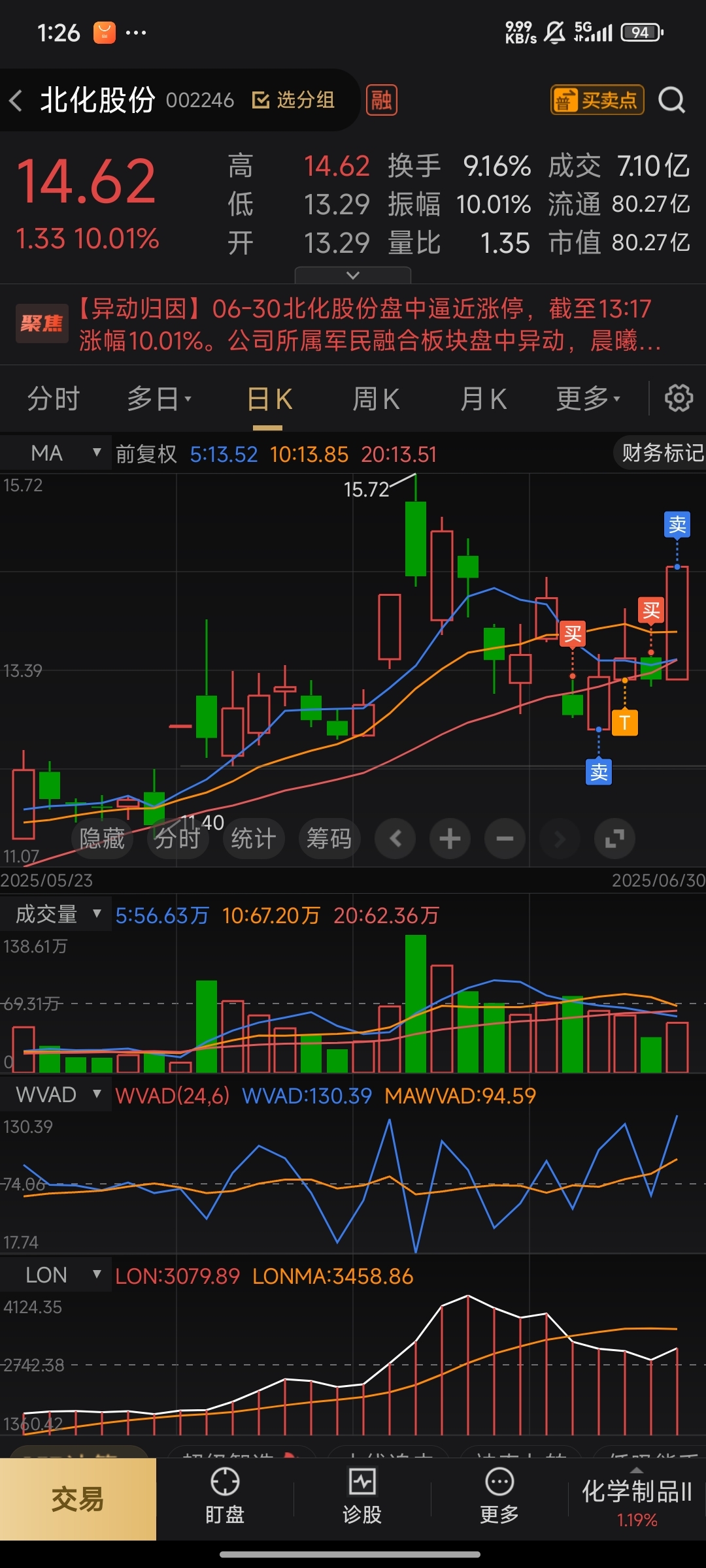The width and height of the screenshot is (706, 1568).
Task: Move chart left with arrow
Action: point(395,838)
